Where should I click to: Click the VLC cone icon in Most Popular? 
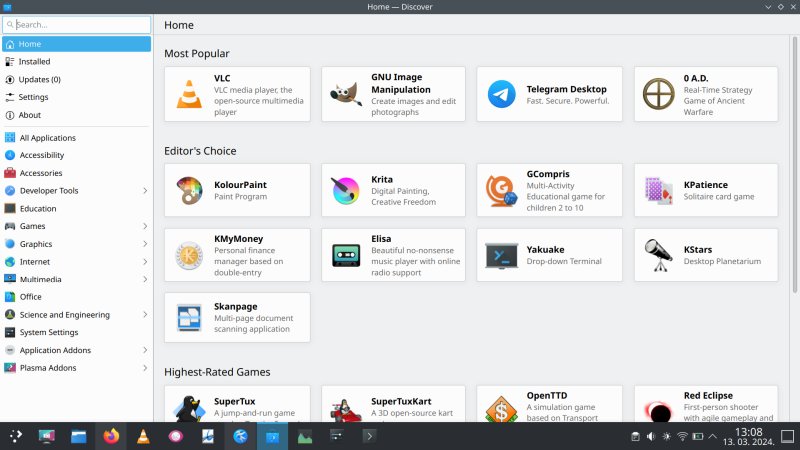click(189, 94)
